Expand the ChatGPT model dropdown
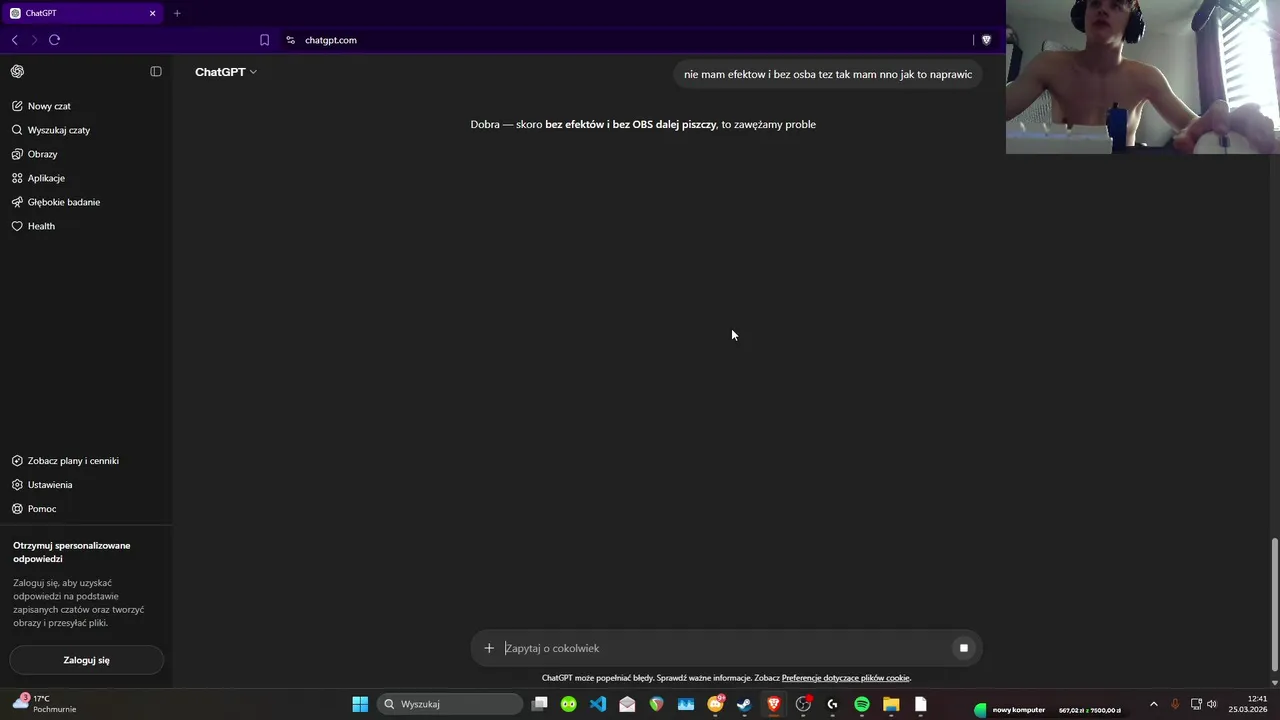 pyautogui.click(x=226, y=72)
